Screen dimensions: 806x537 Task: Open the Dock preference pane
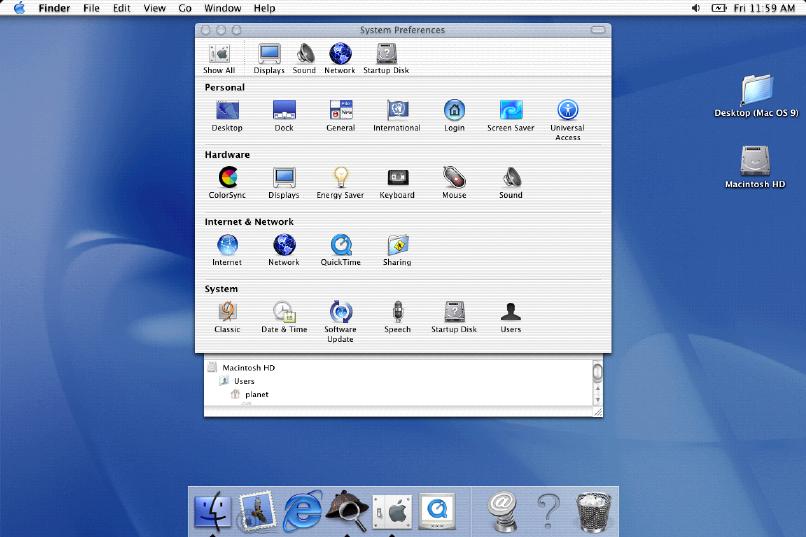[284, 116]
